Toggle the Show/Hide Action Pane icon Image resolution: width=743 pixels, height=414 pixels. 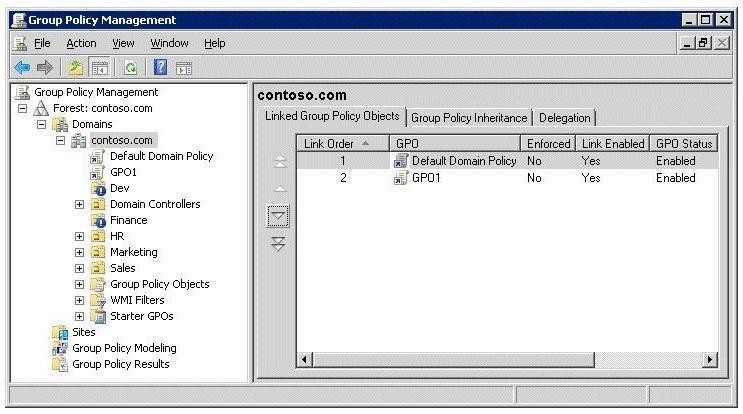click(x=184, y=68)
